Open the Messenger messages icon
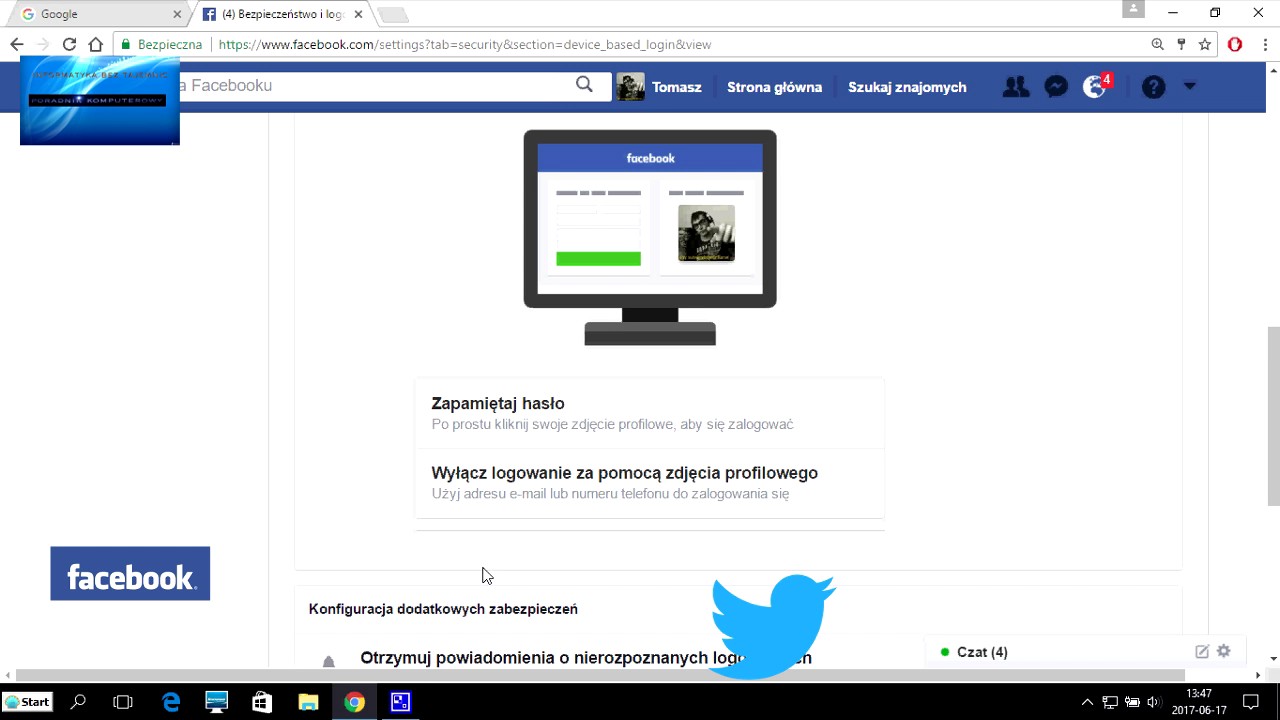 [x=1056, y=87]
